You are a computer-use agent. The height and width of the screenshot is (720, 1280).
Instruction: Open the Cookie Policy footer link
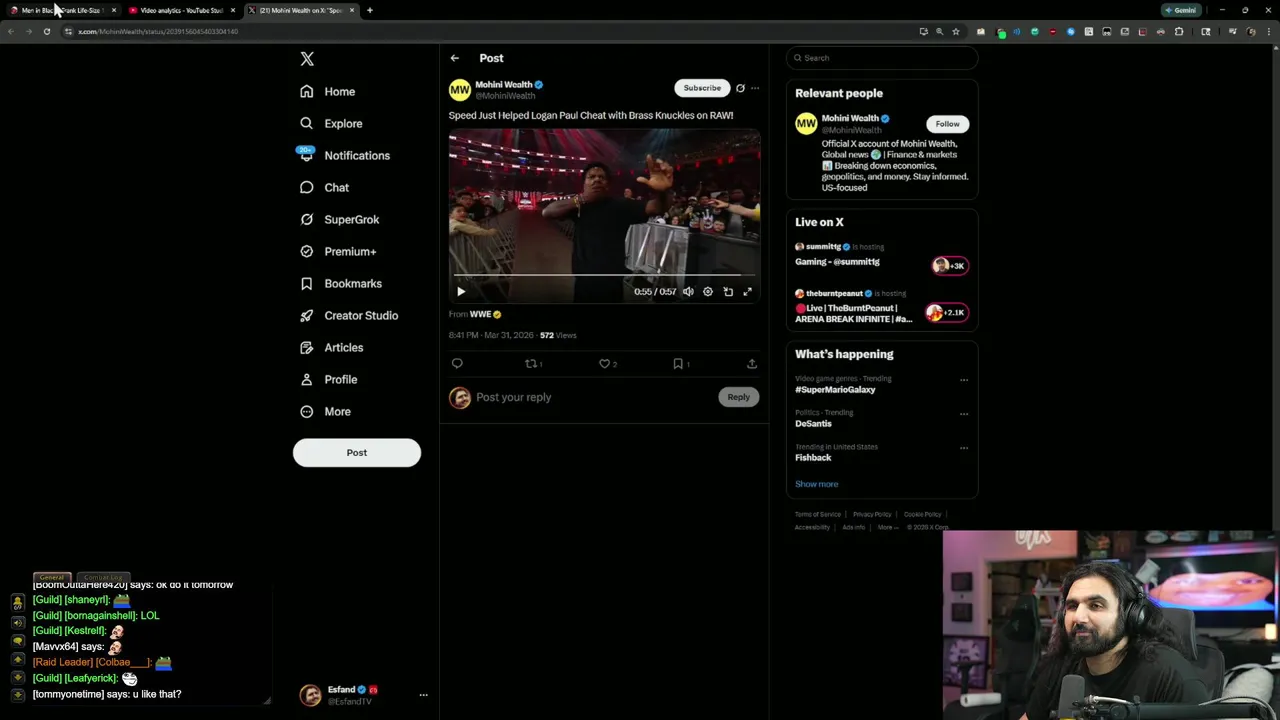pyautogui.click(x=922, y=514)
